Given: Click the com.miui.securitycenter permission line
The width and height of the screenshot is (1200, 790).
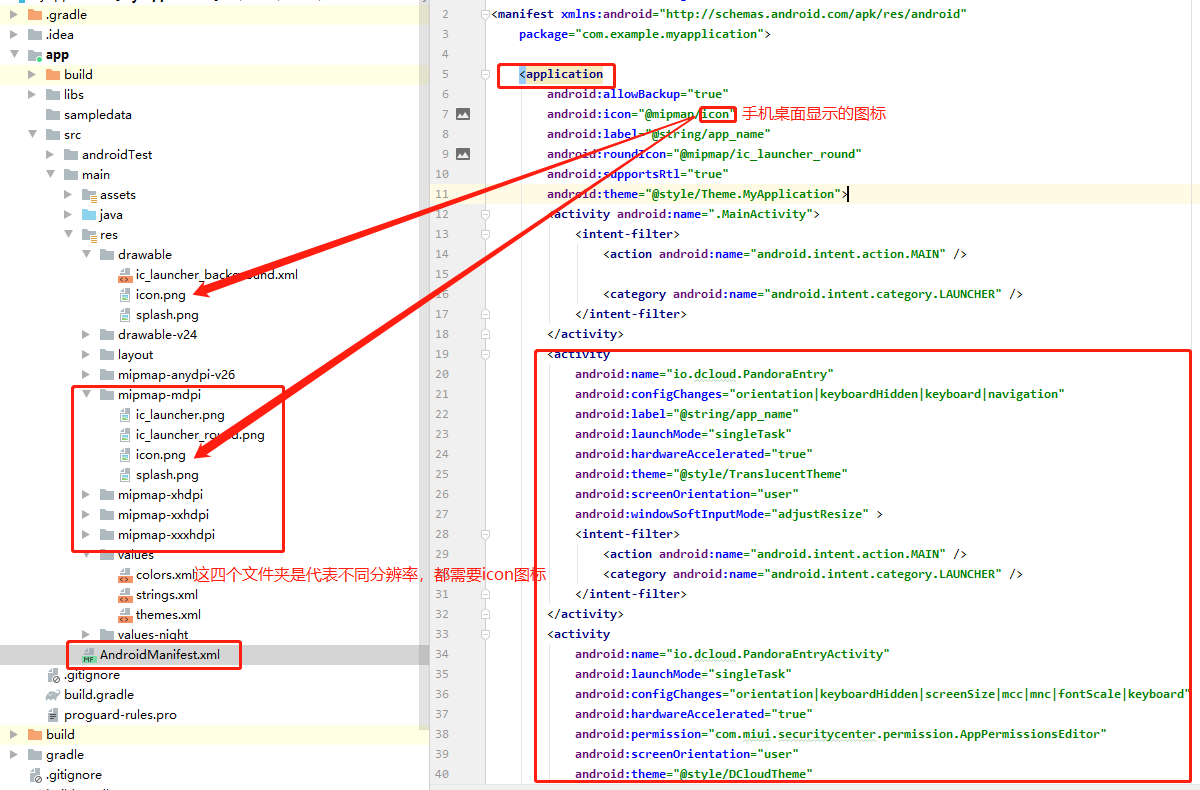Looking at the screenshot, I should 840,734.
